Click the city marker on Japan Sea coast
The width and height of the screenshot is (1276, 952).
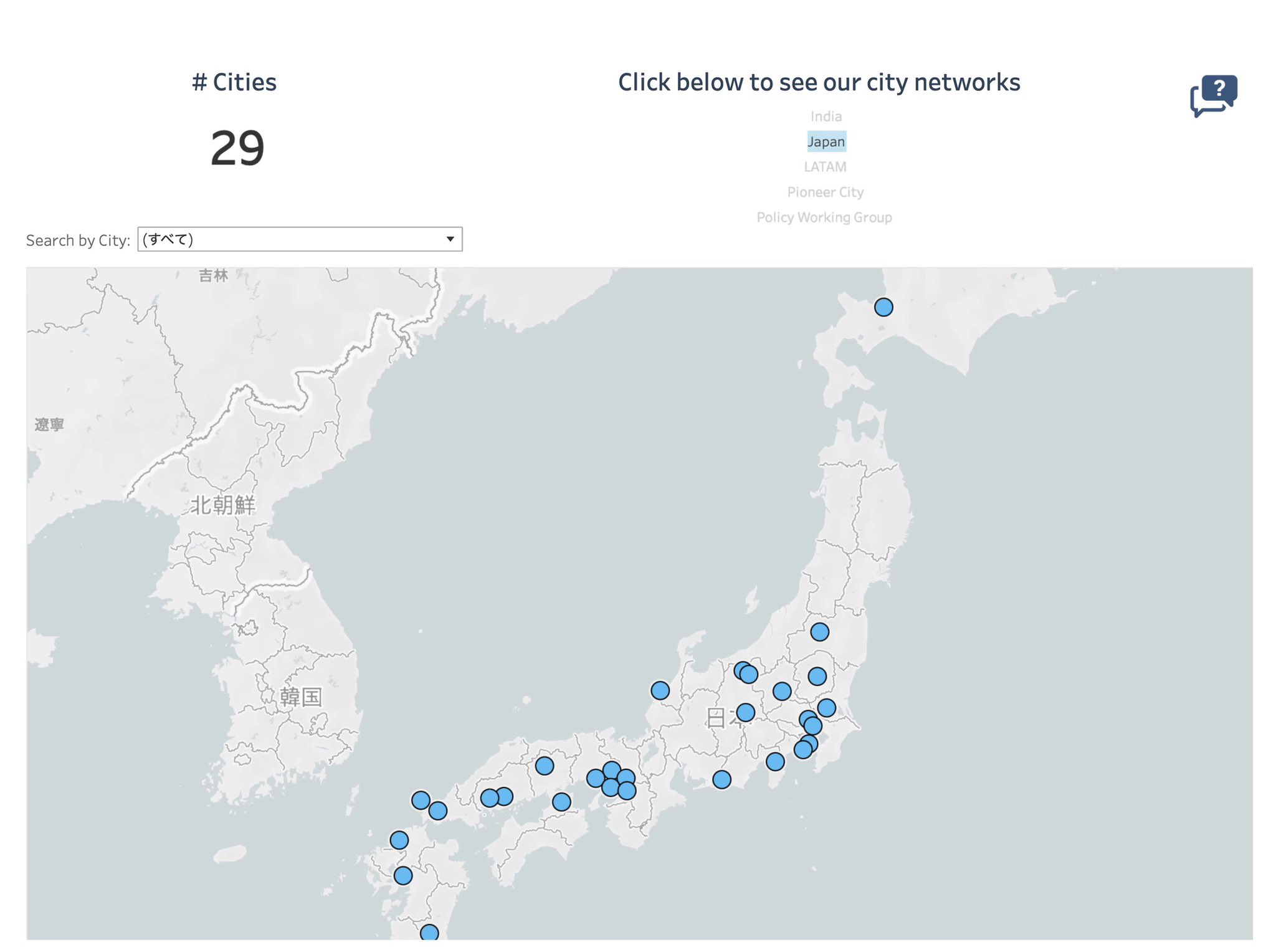point(660,690)
